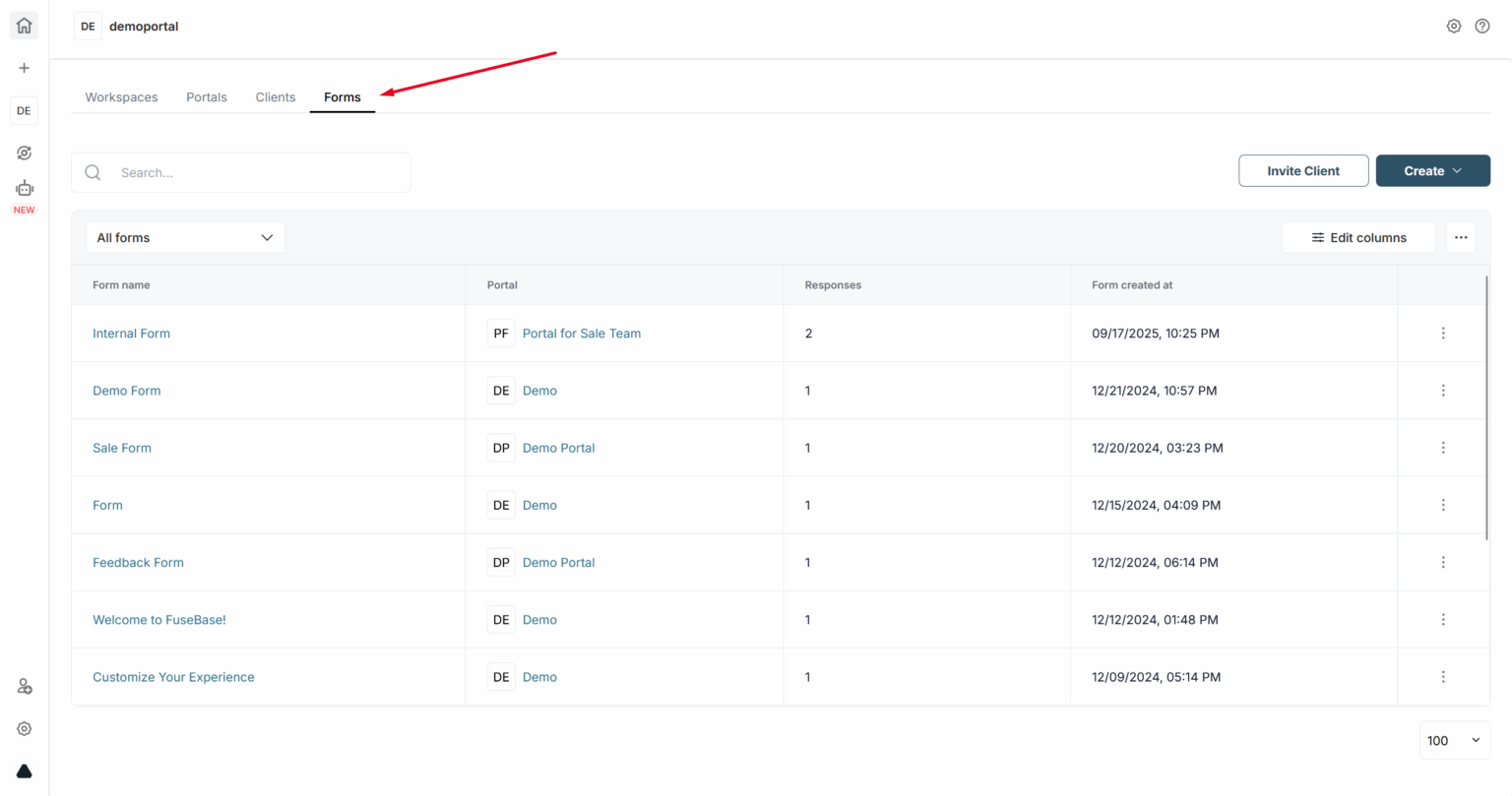Screen dimensions: 1512x796
Task: Click the plus icon to add new workspace
Action: coord(24,68)
